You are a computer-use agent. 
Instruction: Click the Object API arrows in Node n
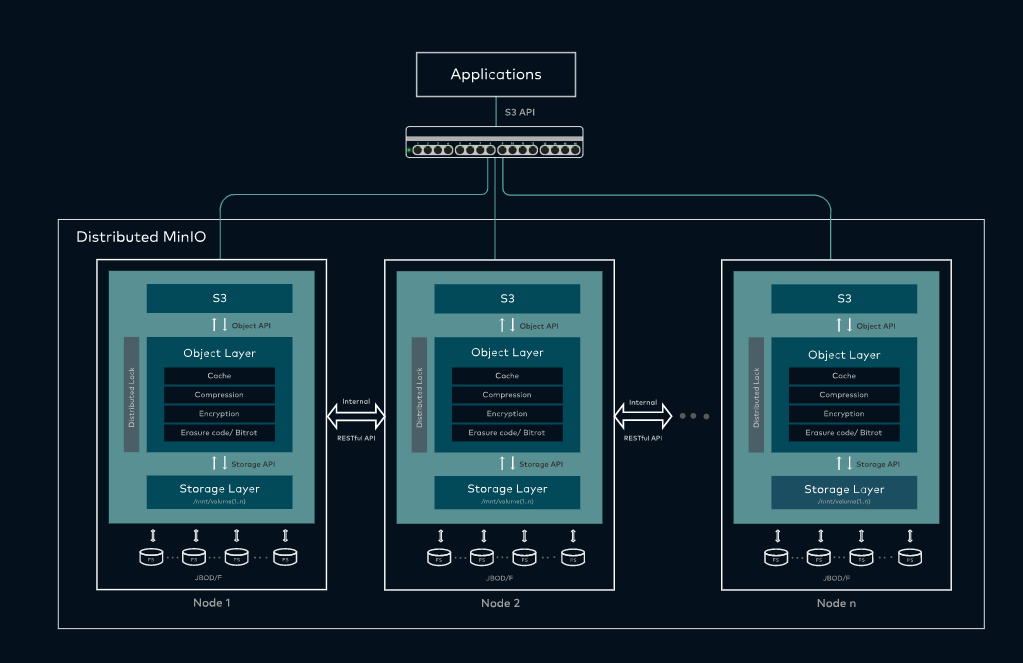pos(844,325)
